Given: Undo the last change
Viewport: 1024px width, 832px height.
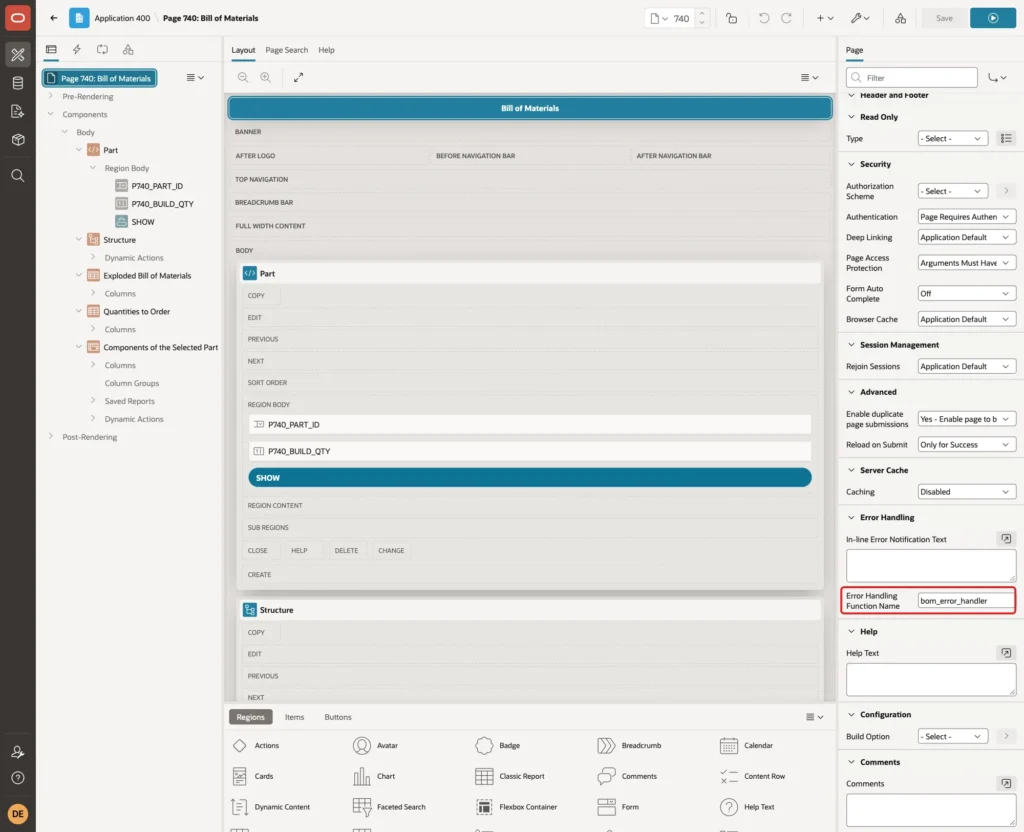Looking at the screenshot, I should click(764, 18).
